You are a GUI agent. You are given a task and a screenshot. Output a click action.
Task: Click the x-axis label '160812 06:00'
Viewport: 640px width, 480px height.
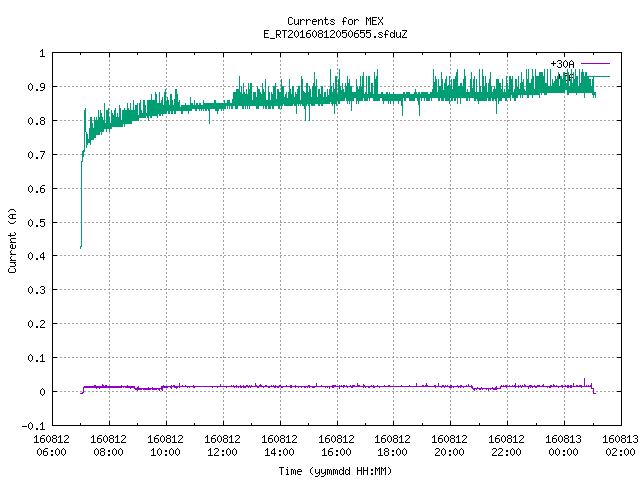(51, 446)
